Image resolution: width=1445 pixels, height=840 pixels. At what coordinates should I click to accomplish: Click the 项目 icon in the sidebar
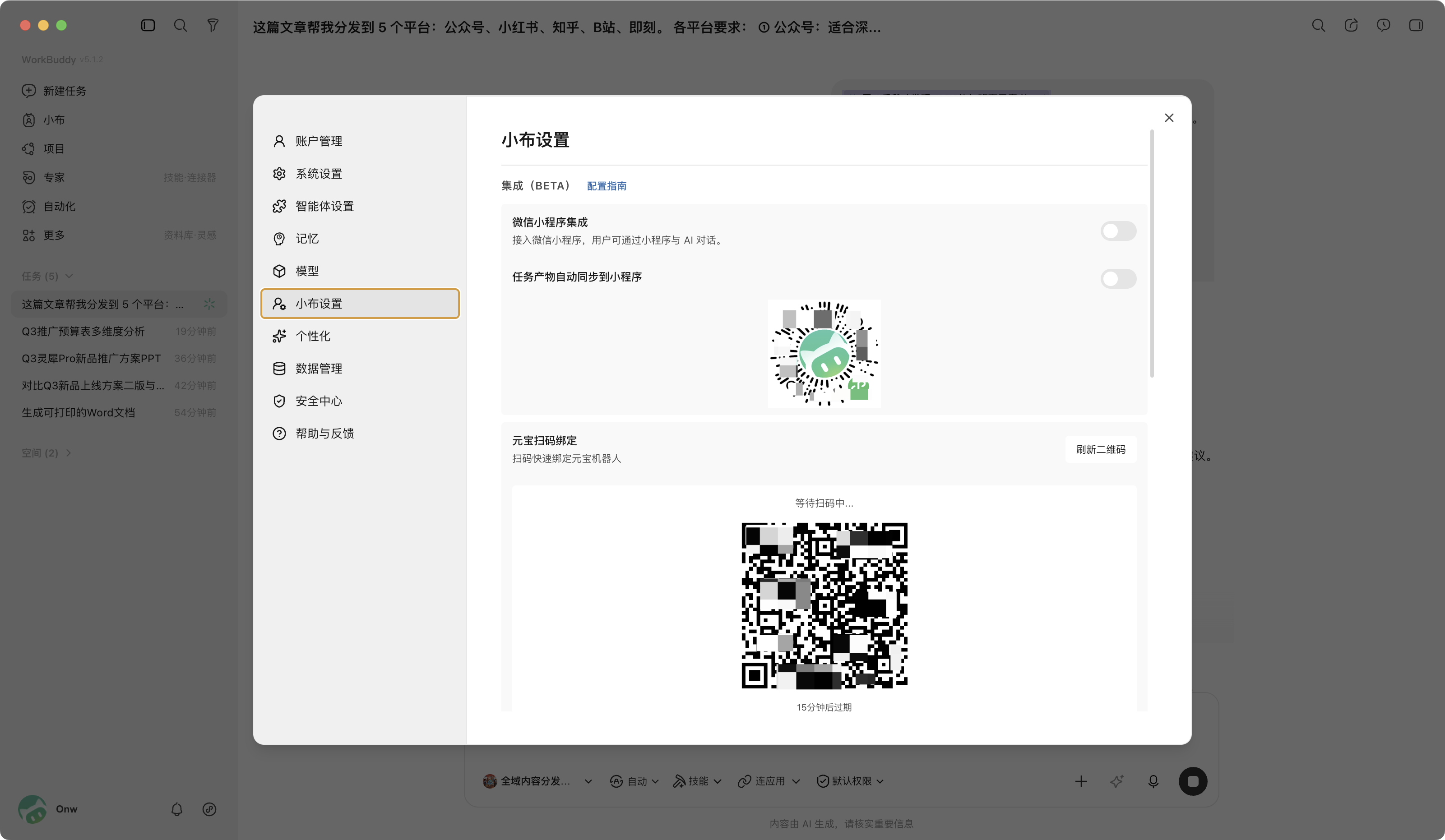coord(29,148)
